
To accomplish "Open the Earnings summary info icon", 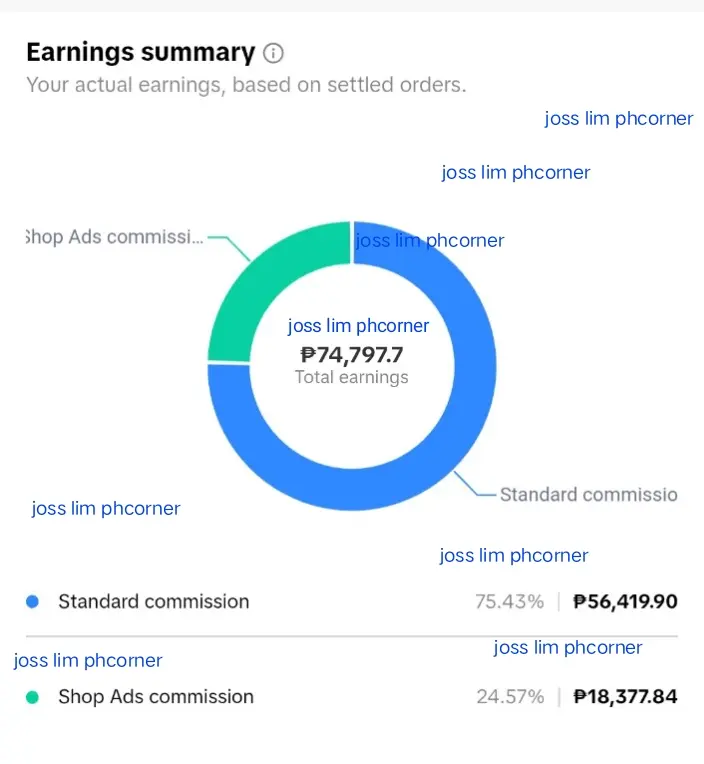I will pyautogui.click(x=273, y=53).
